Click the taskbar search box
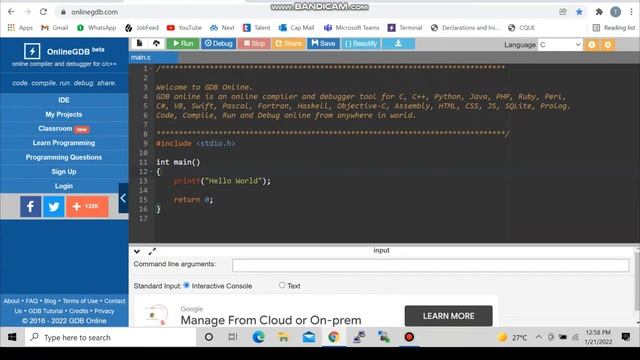The image size is (640, 360). click(110, 337)
